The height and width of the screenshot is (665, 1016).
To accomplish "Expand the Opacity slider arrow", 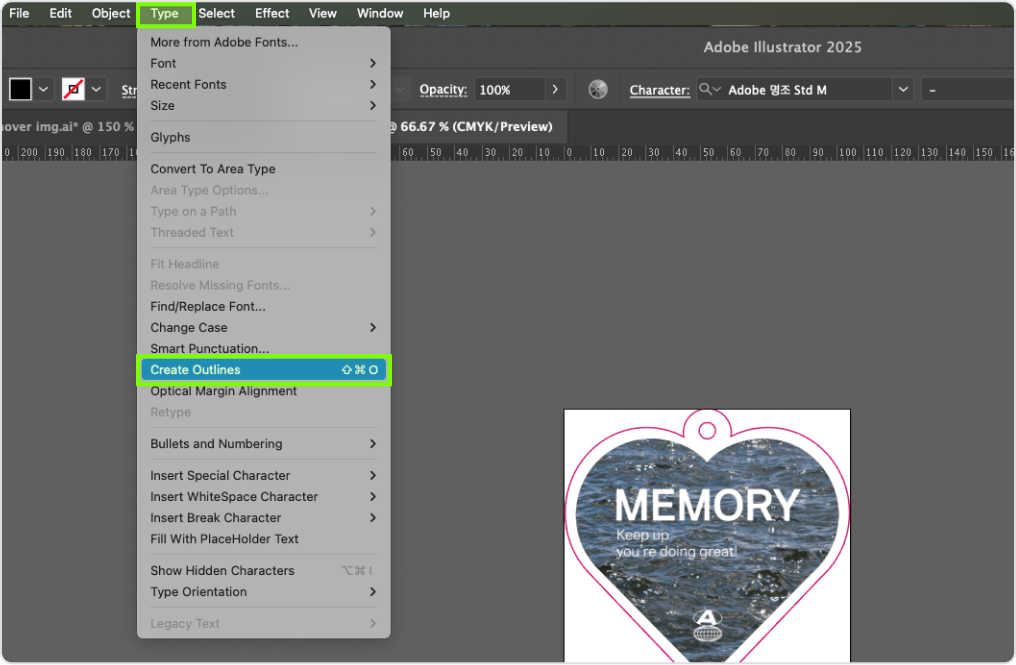I will tap(556, 90).
